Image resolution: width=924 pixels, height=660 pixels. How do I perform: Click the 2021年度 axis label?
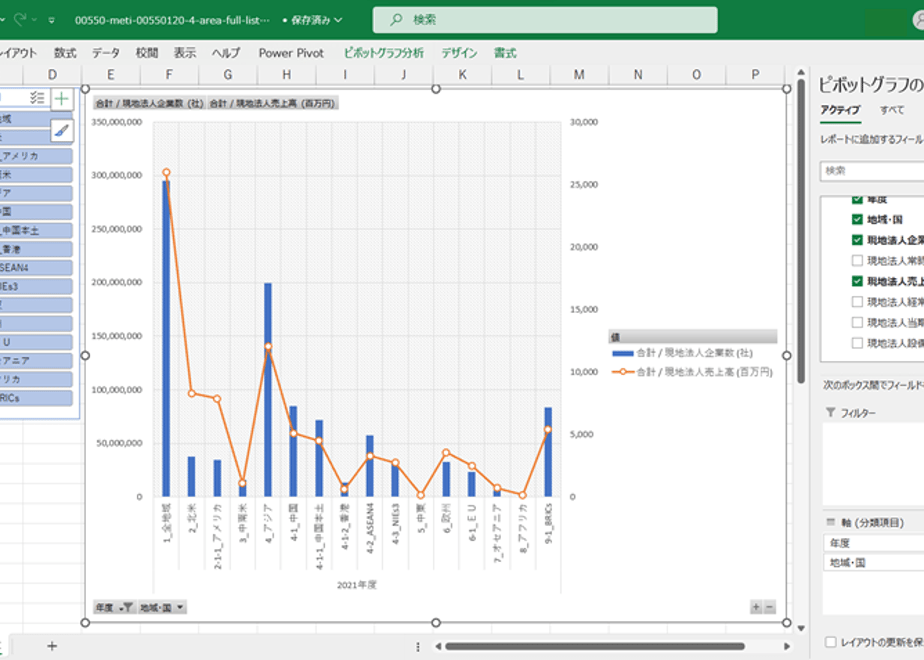click(x=357, y=585)
